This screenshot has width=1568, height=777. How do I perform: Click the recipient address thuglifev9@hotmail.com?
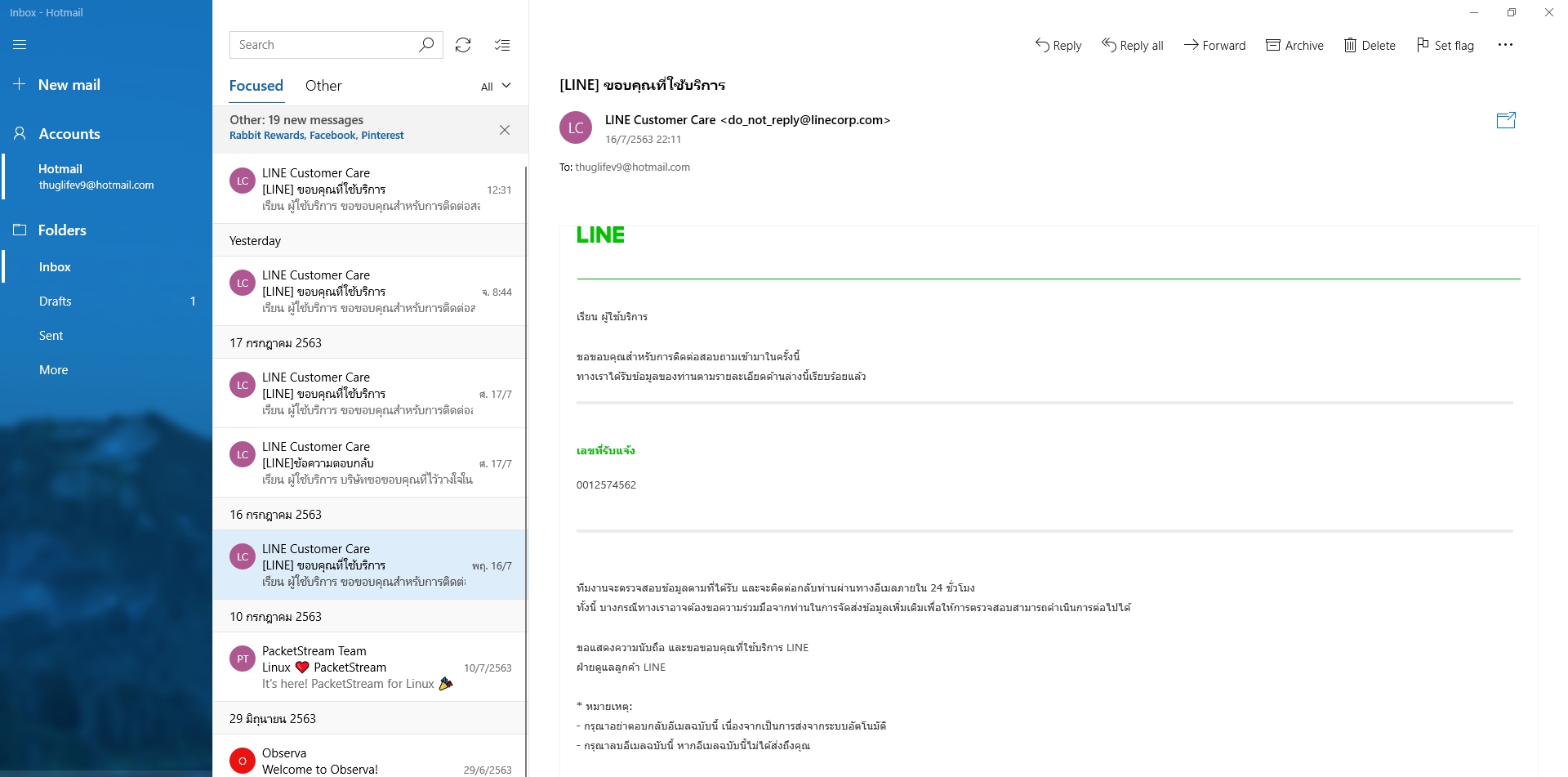[x=632, y=167]
